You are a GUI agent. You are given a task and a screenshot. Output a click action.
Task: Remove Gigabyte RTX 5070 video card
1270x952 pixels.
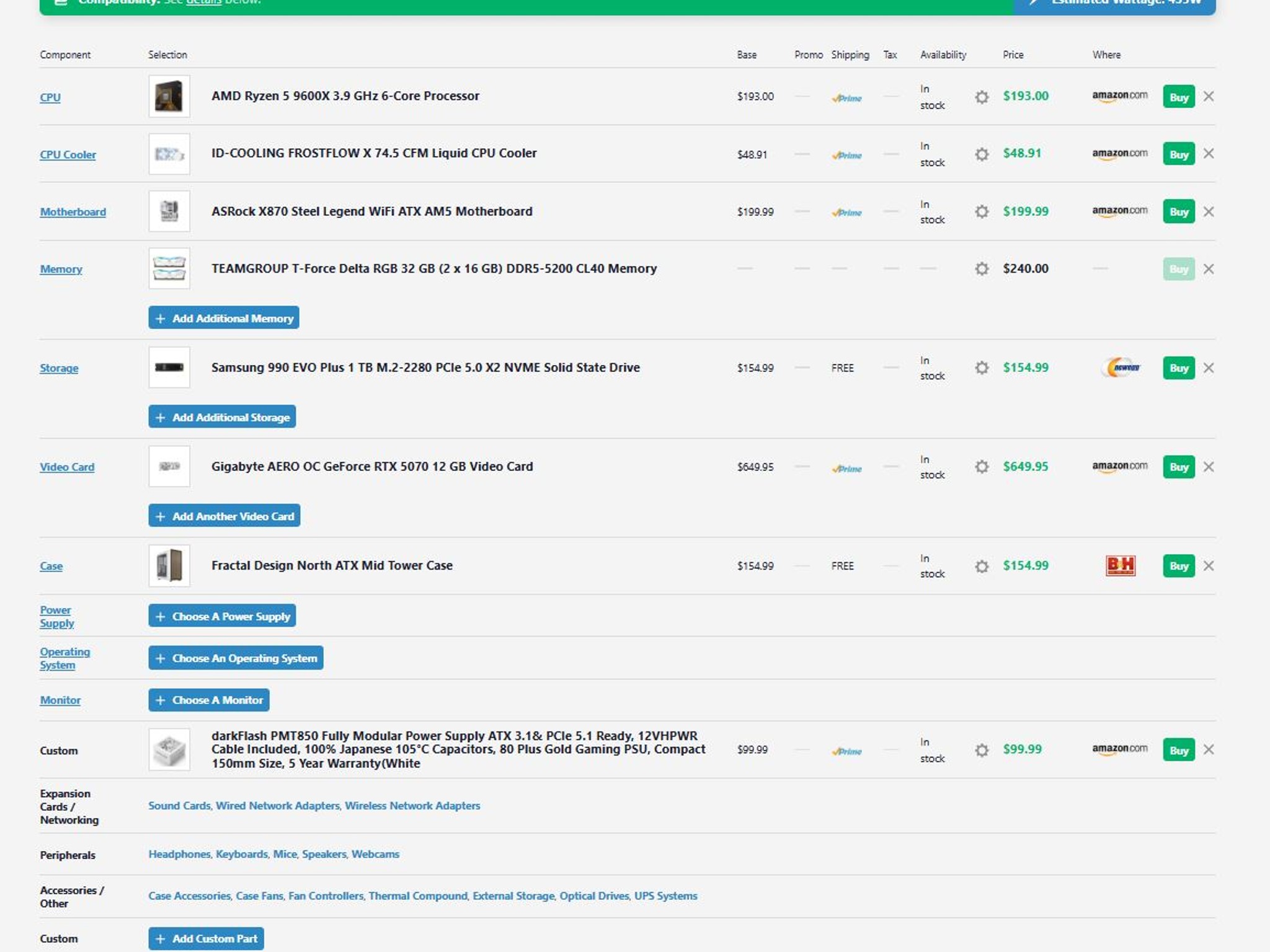click(x=1208, y=466)
